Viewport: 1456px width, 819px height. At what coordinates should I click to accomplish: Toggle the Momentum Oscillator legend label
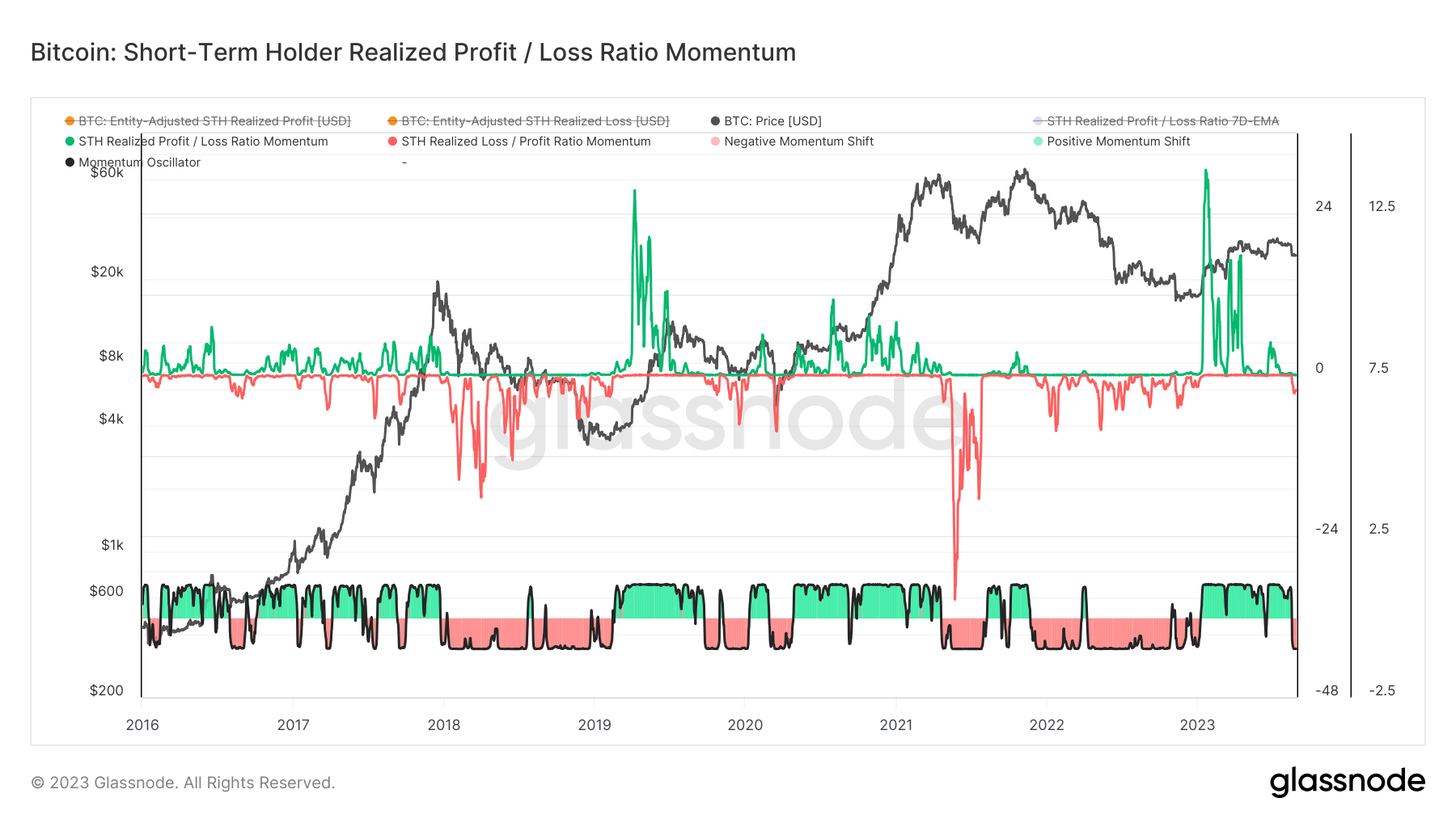[x=139, y=163]
